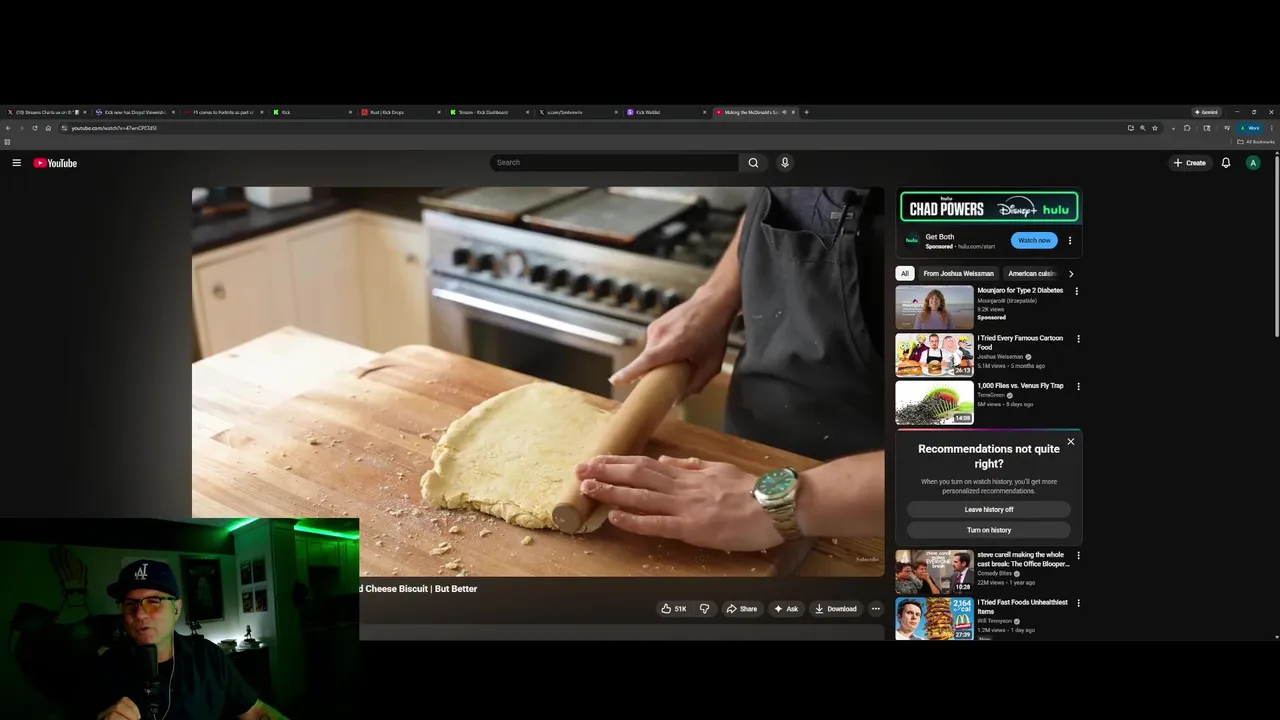
Task: Open options for I Tried Fast Foods Unhealthiest Items
Action: pyautogui.click(x=1078, y=603)
